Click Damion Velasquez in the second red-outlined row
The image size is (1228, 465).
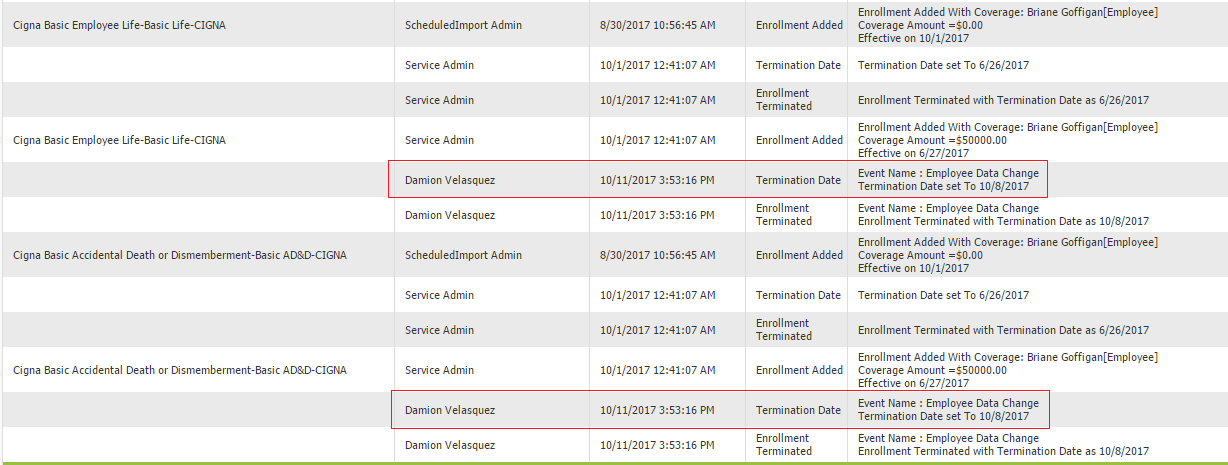point(450,410)
